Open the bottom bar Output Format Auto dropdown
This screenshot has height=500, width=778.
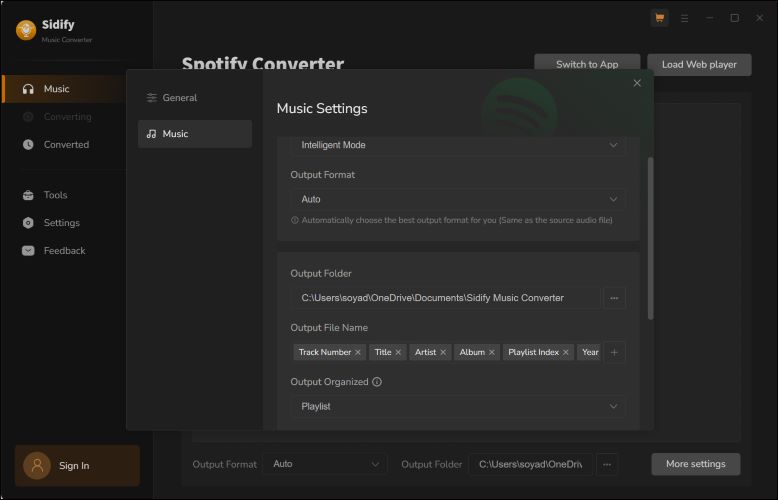pos(324,464)
